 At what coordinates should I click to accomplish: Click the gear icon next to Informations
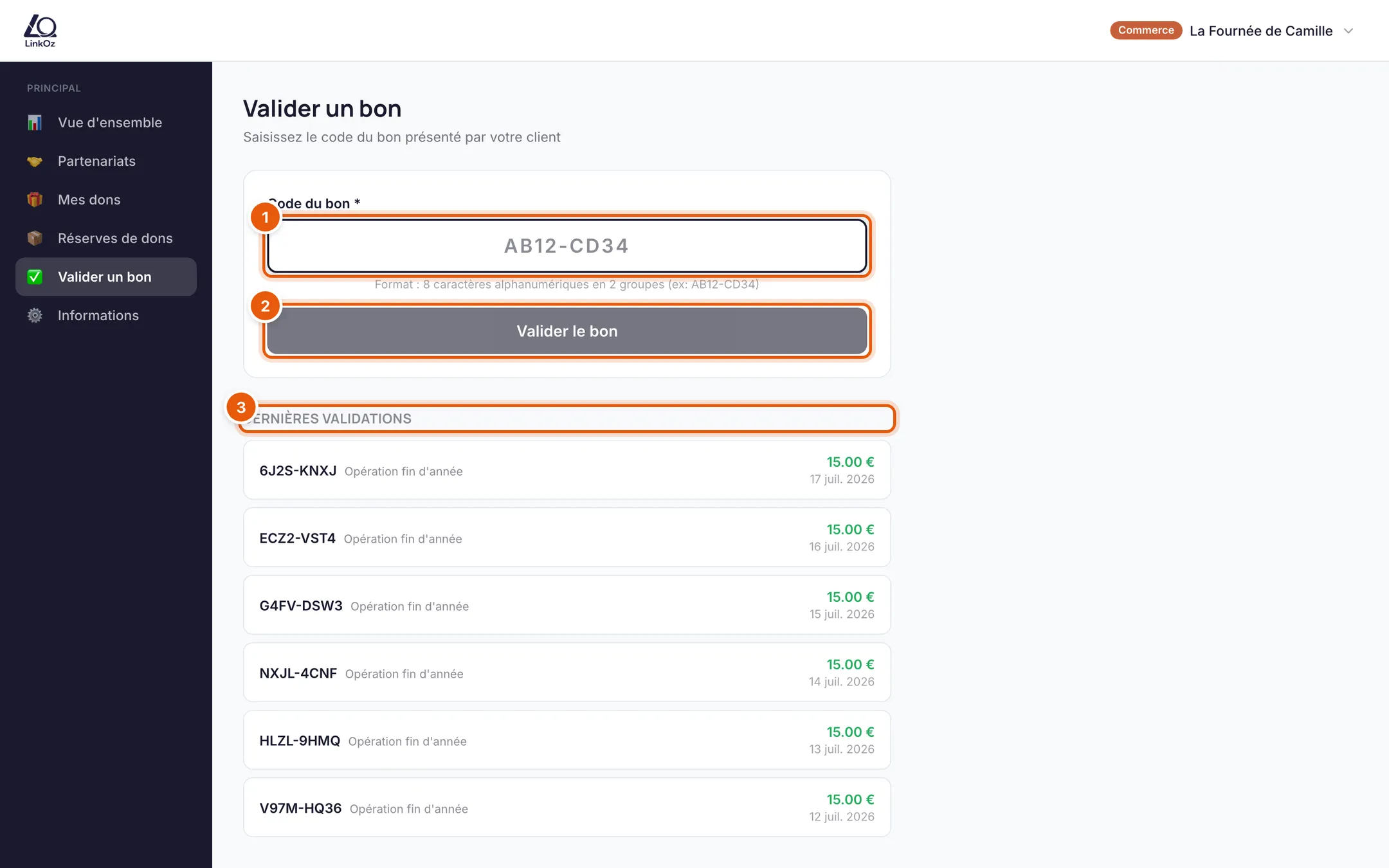coord(35,316)
